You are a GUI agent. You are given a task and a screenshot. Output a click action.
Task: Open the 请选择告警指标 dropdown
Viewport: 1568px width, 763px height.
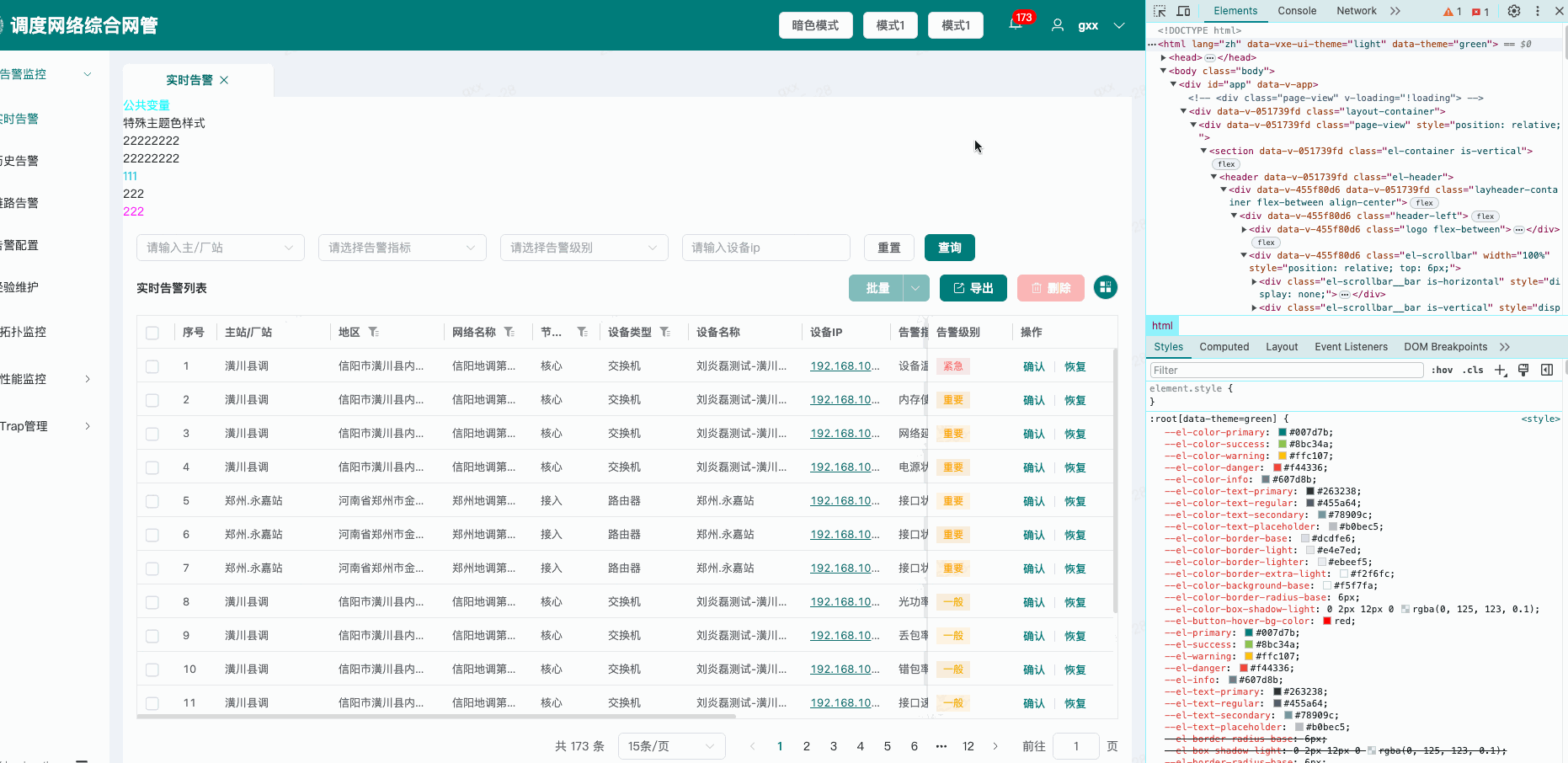click(403, 248)
